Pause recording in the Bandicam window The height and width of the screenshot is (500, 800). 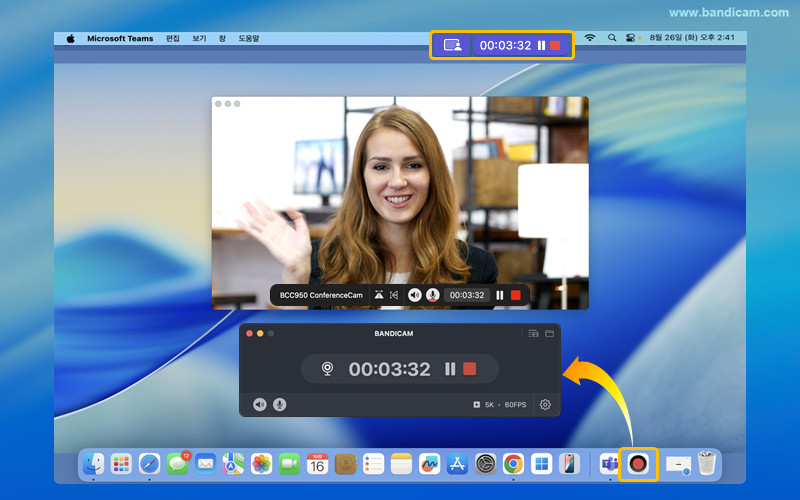point(450,369)
